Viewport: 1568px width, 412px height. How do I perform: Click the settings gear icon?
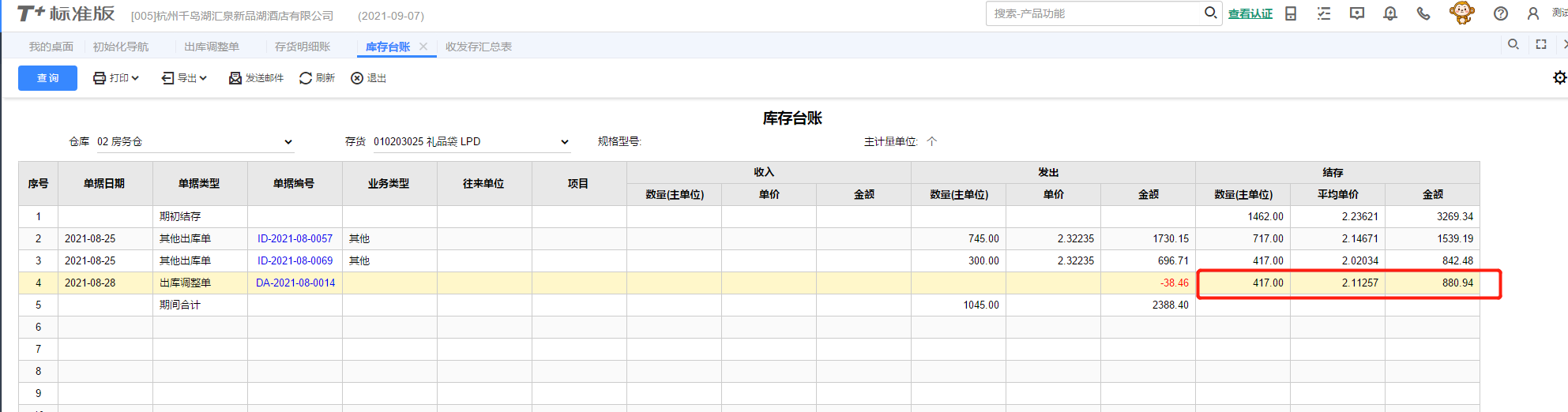tap(1559, 77)
